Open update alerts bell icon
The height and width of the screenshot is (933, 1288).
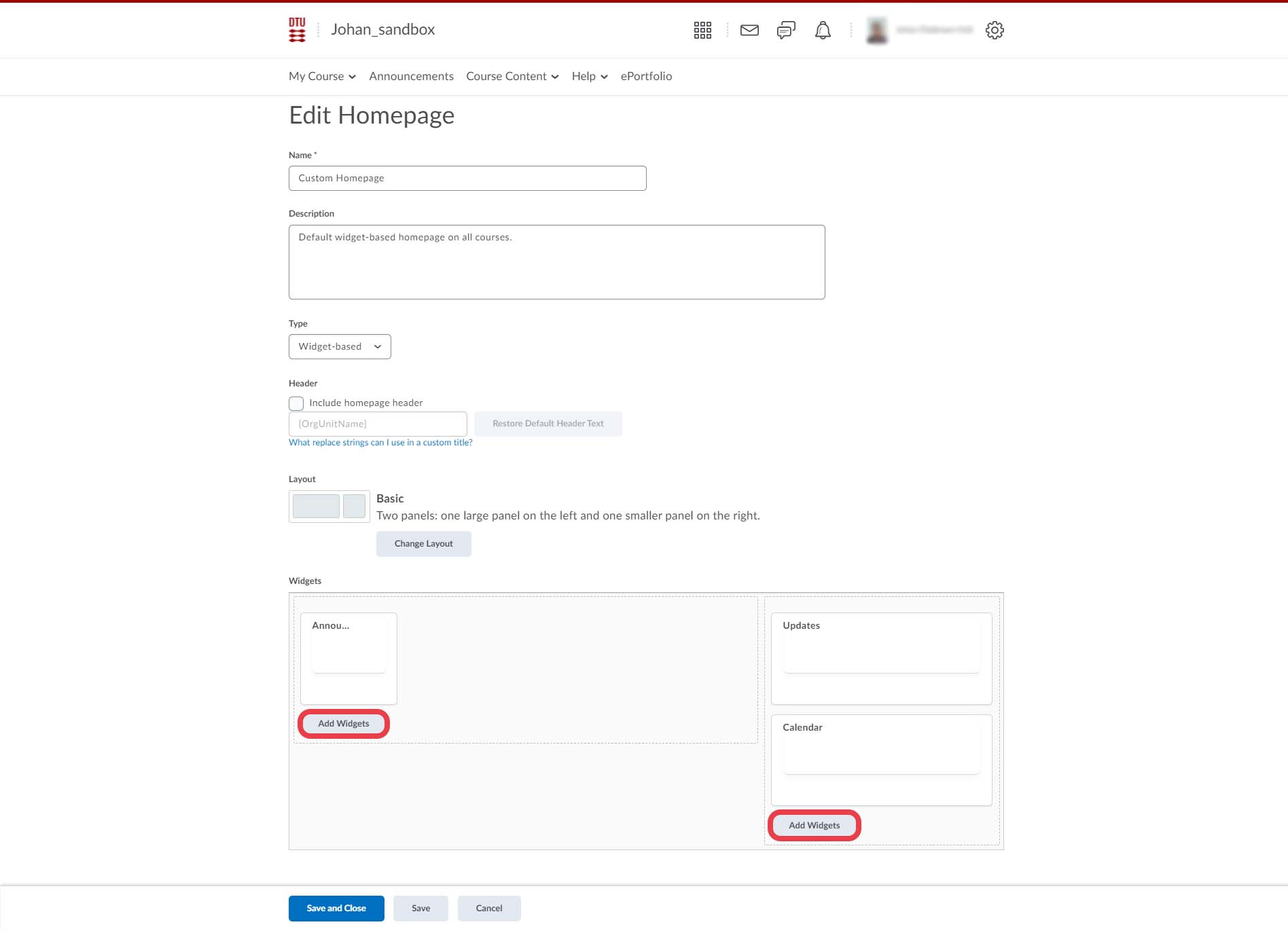[x=823, y=30]
